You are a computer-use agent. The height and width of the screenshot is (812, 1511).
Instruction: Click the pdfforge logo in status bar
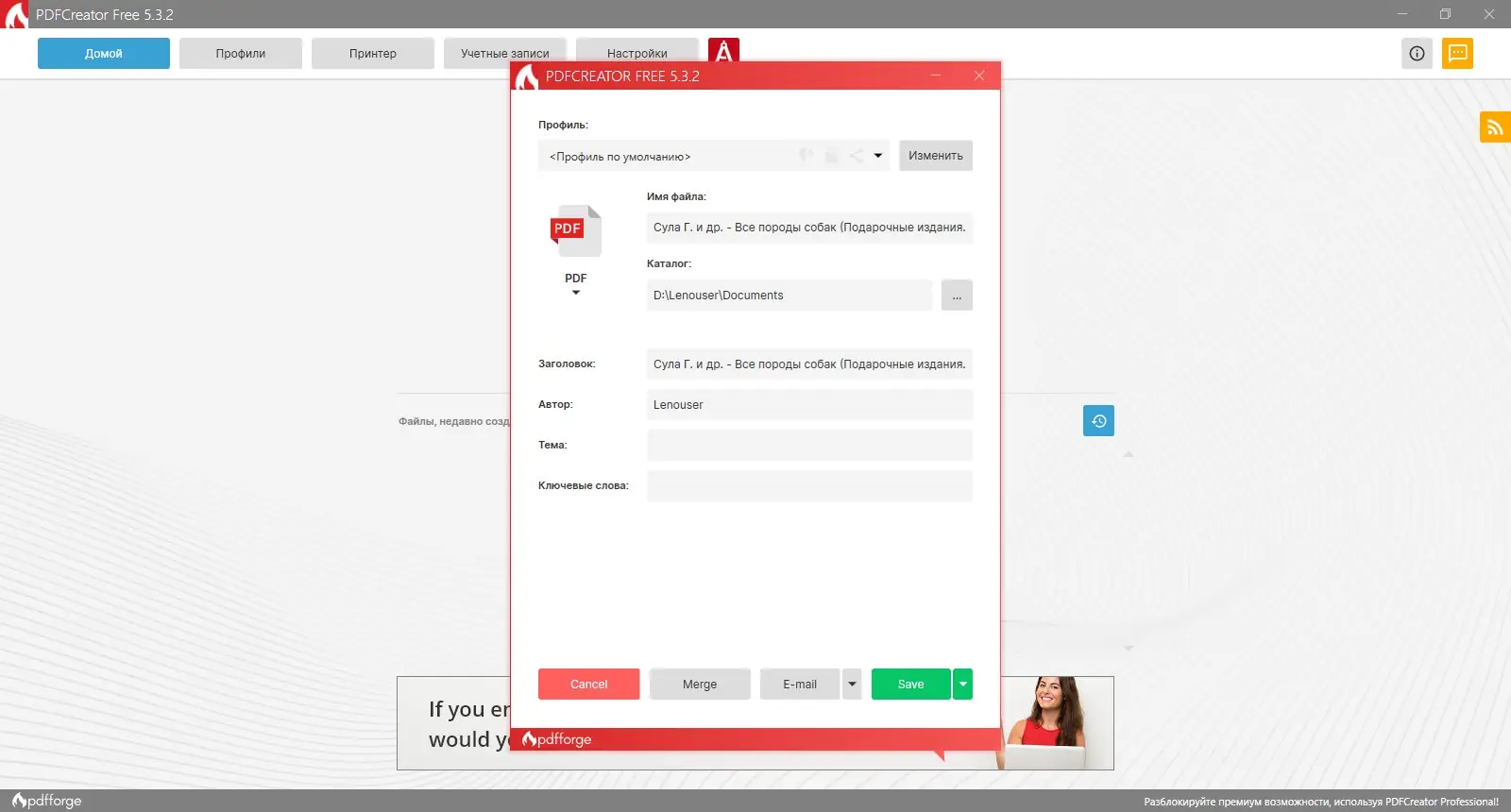tap(47, 801)
